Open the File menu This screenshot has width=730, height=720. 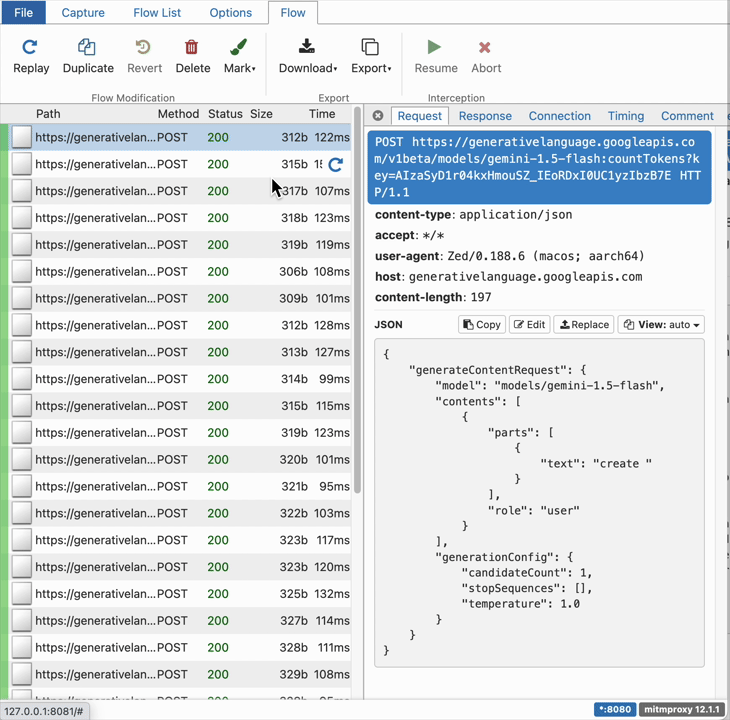tap(23, 13)
